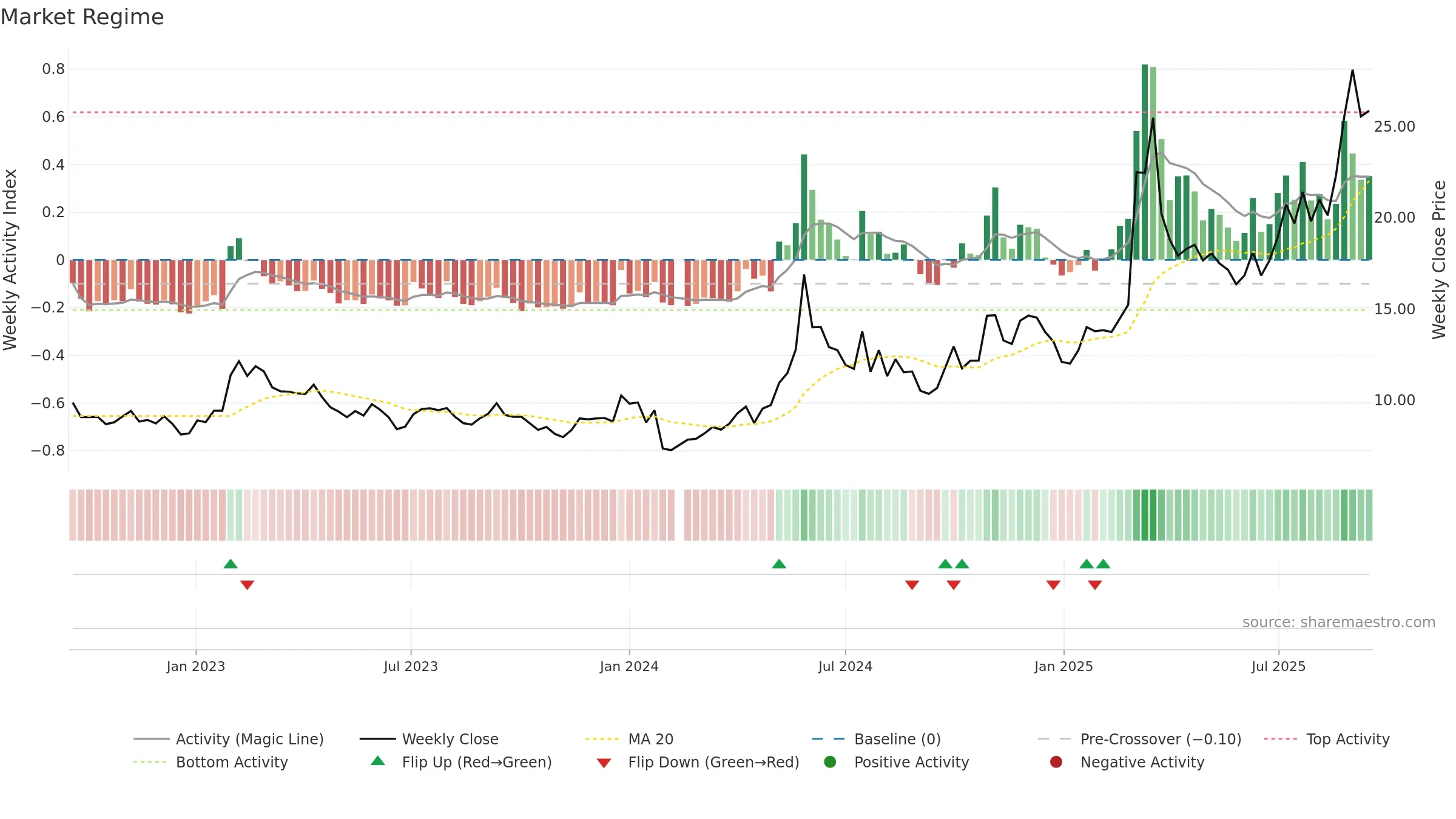Screen dimensions: 1456x819
Task: Click the −0.6 tick on activity axis
Action: pyautogui.click(x=48, y=403)
